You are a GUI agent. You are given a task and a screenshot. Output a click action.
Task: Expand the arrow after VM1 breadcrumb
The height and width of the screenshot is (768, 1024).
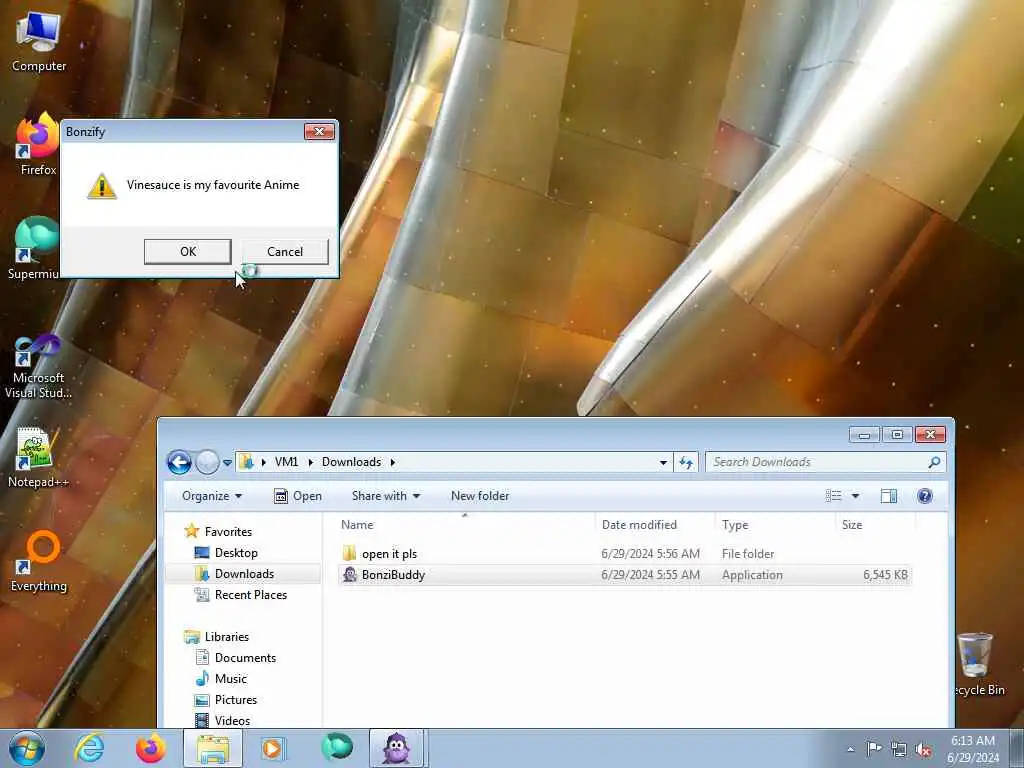tap(310, 462)
